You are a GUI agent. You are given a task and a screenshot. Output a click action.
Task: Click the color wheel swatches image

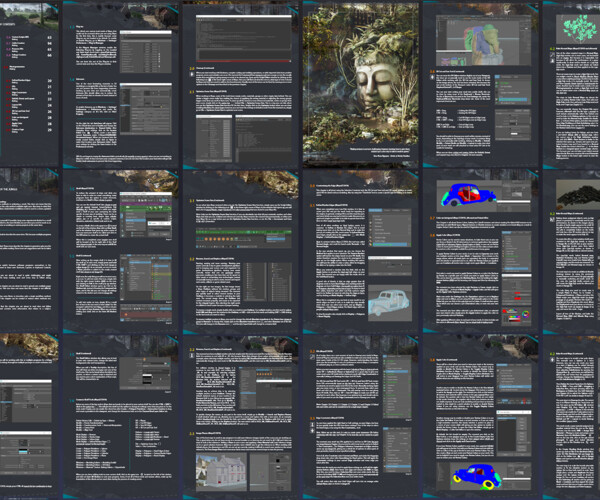pyautogui.click(x=517, y=316)
